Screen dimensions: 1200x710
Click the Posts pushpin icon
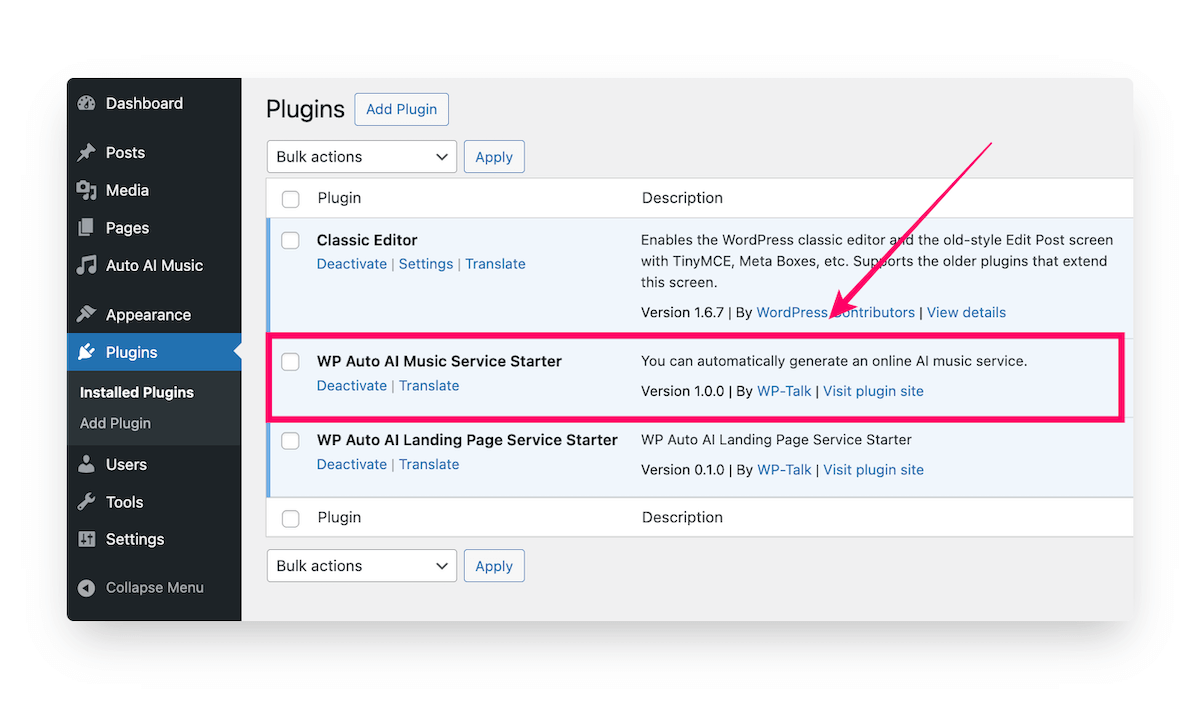pyautogui.click(x=87, y=152)
